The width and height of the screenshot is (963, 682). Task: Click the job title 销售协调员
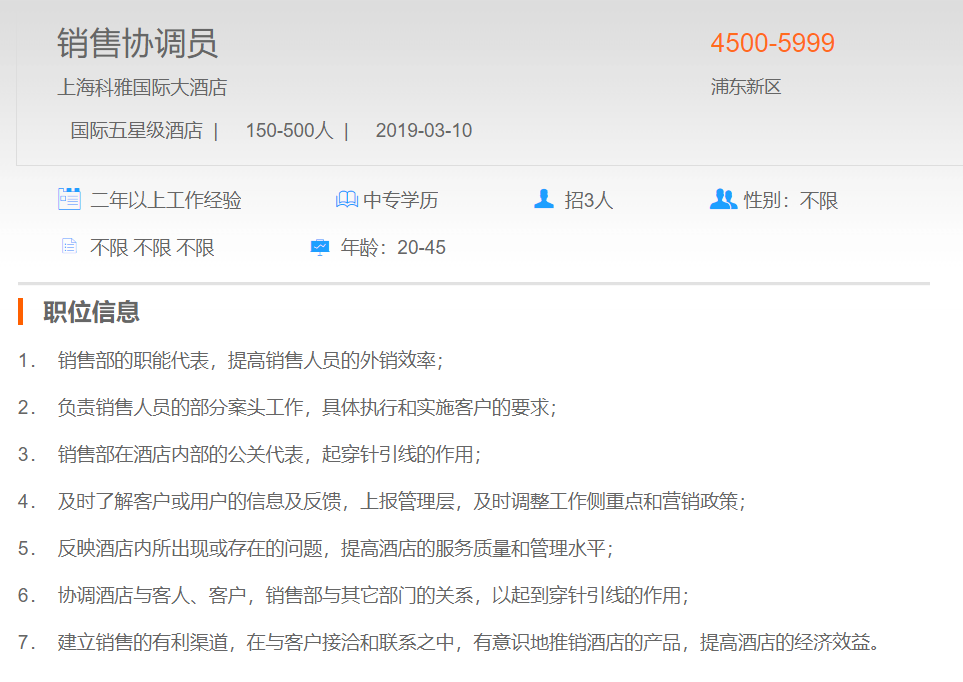pyautogui.click(x=137, y=43)
